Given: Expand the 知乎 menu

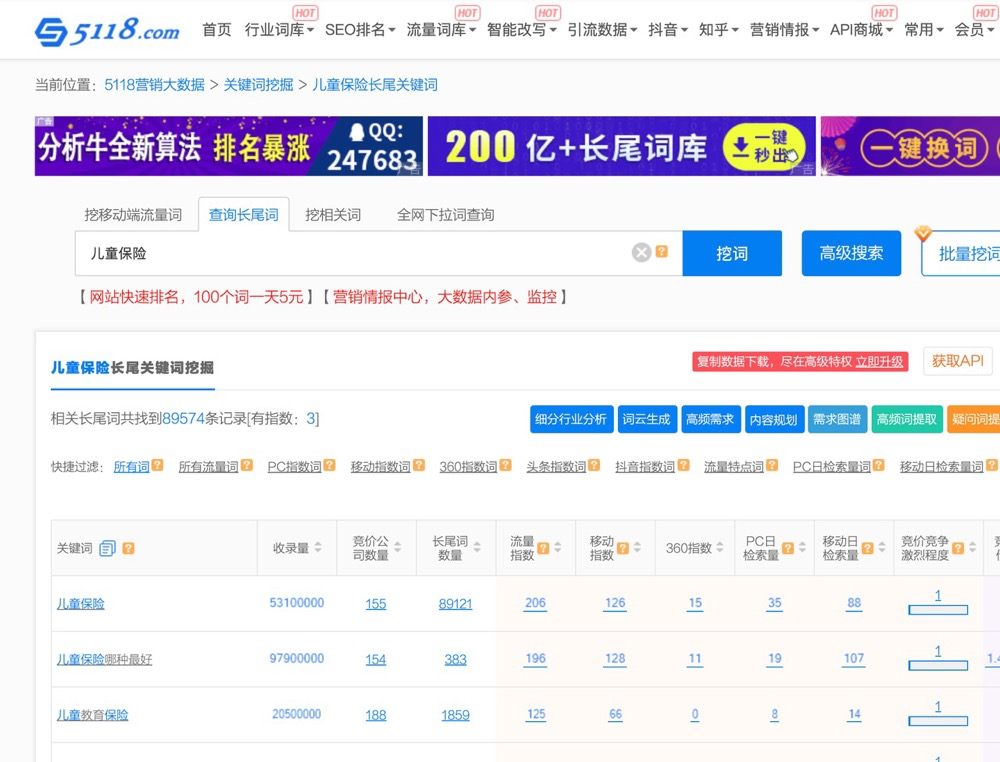Looking at the screenshot, I should pos(718,30).
